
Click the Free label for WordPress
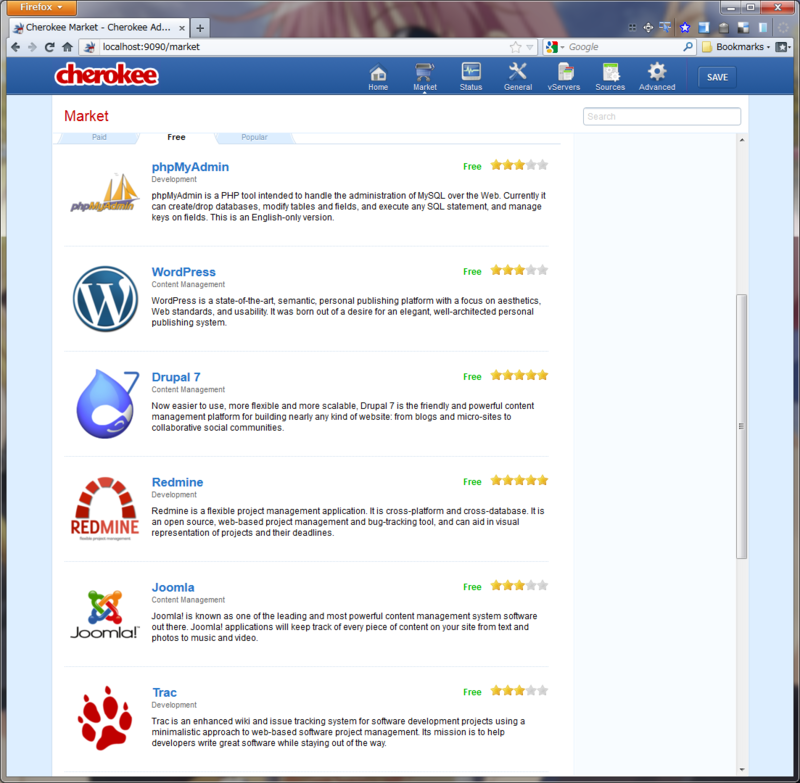(472, 271)
